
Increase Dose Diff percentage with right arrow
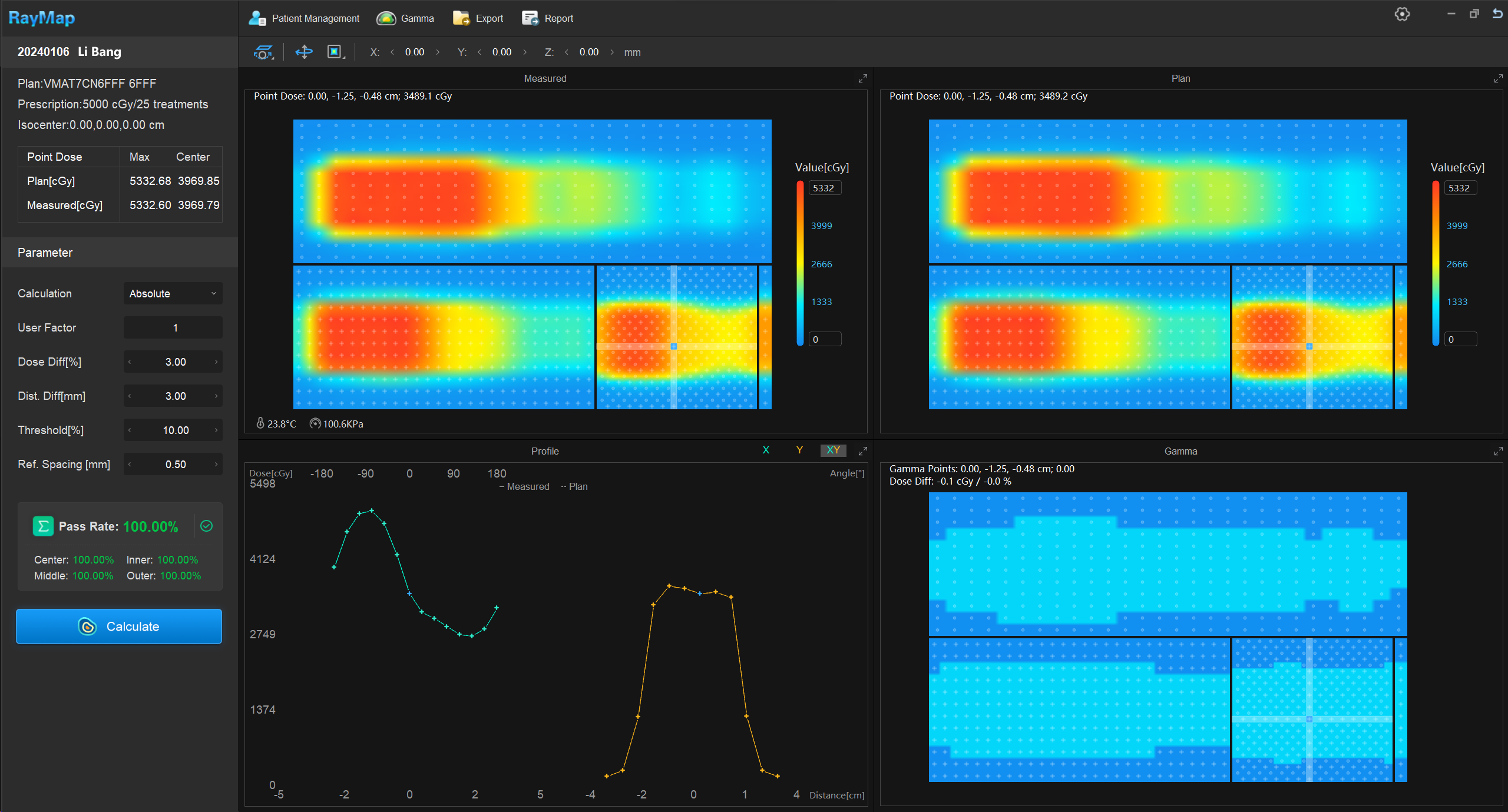(216, 362)
